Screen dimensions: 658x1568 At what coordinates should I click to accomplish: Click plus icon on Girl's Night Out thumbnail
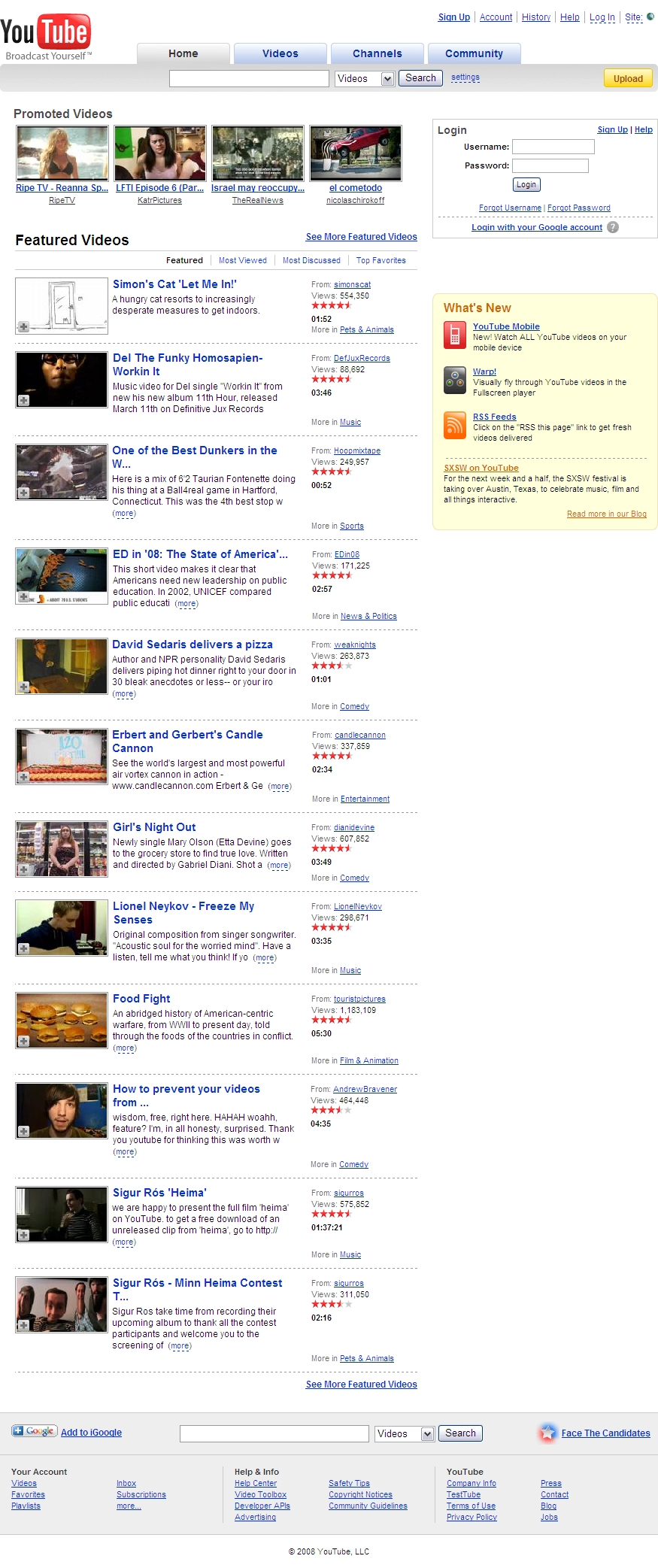click(23, 869)
